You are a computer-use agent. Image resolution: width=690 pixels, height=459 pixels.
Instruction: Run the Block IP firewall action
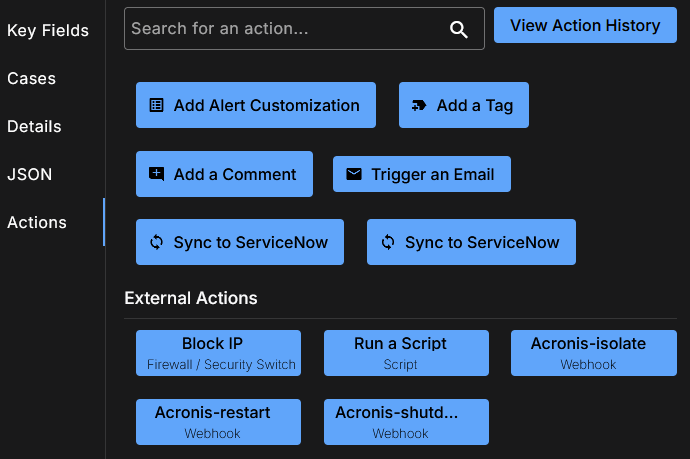218,353
